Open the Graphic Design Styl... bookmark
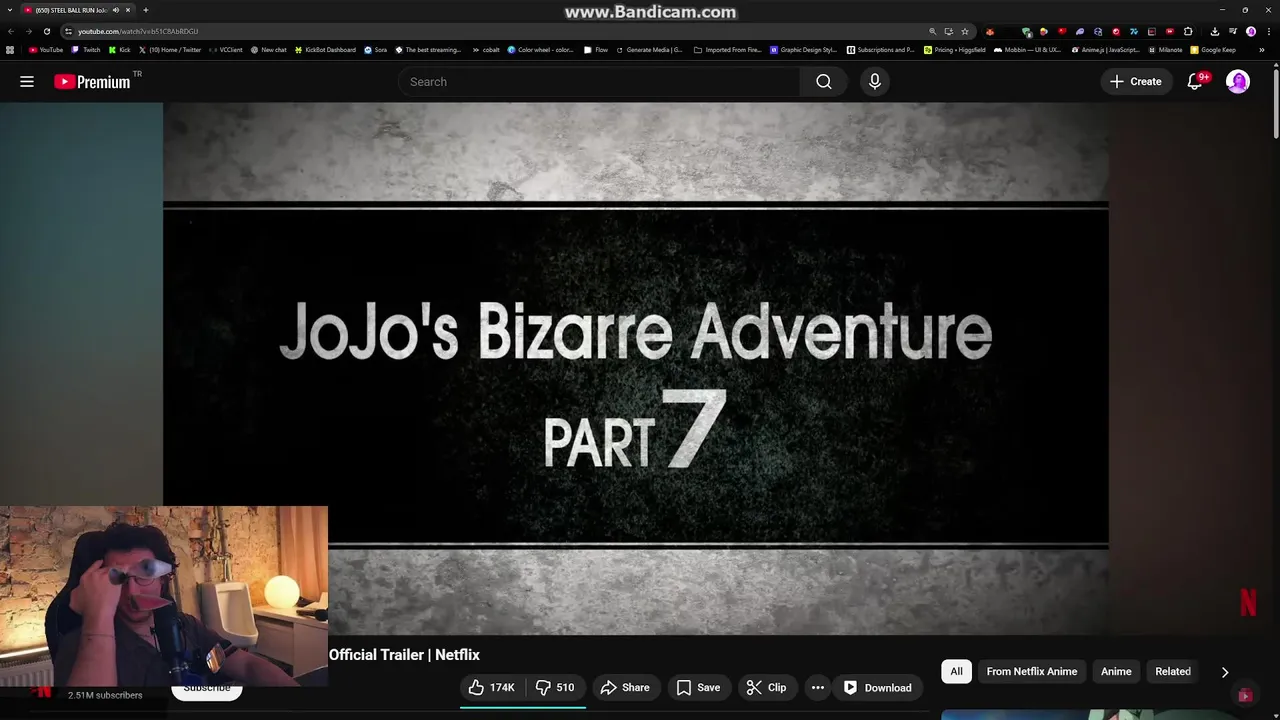Screen dimensions: 1280x720 click(x=803, y=49)
